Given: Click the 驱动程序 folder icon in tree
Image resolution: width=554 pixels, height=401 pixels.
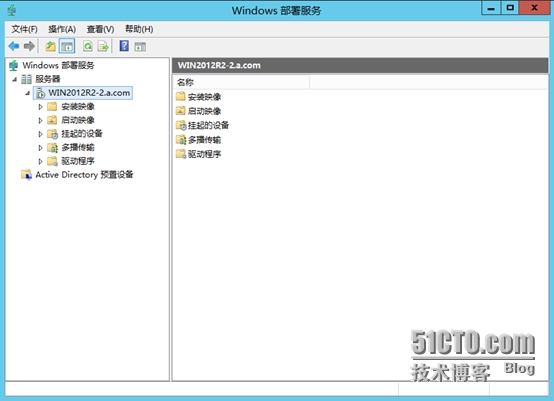Looking at the screenshot, I should pos(52,161).
